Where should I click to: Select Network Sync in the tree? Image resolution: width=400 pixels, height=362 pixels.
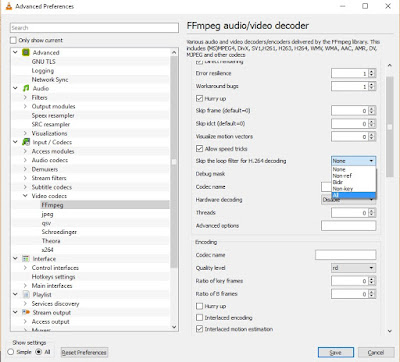(50, 79)
